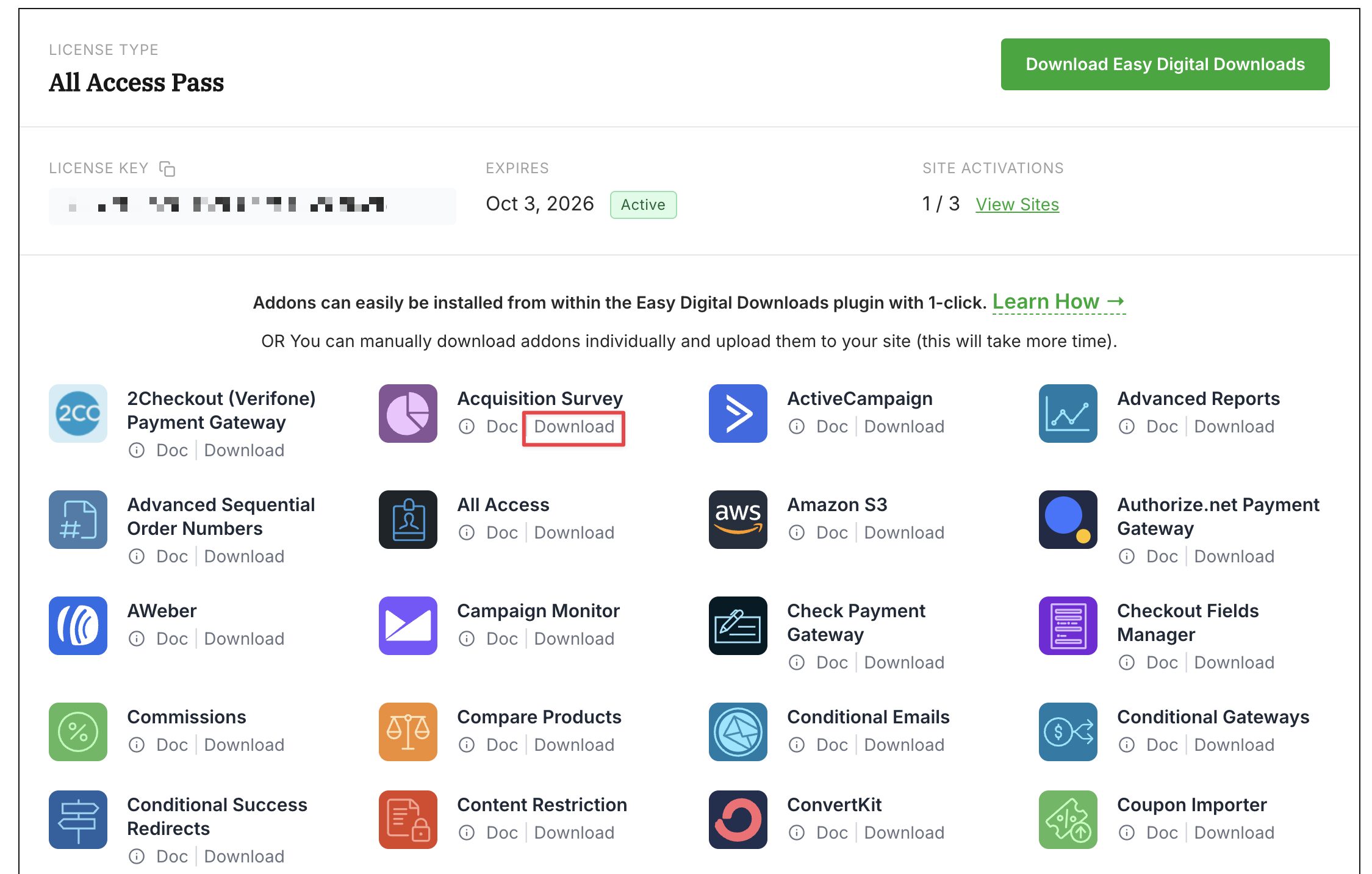Download the Conditional Gateways addon
The width and height of the screenshot is (1372, 874).
point(1234,745)
